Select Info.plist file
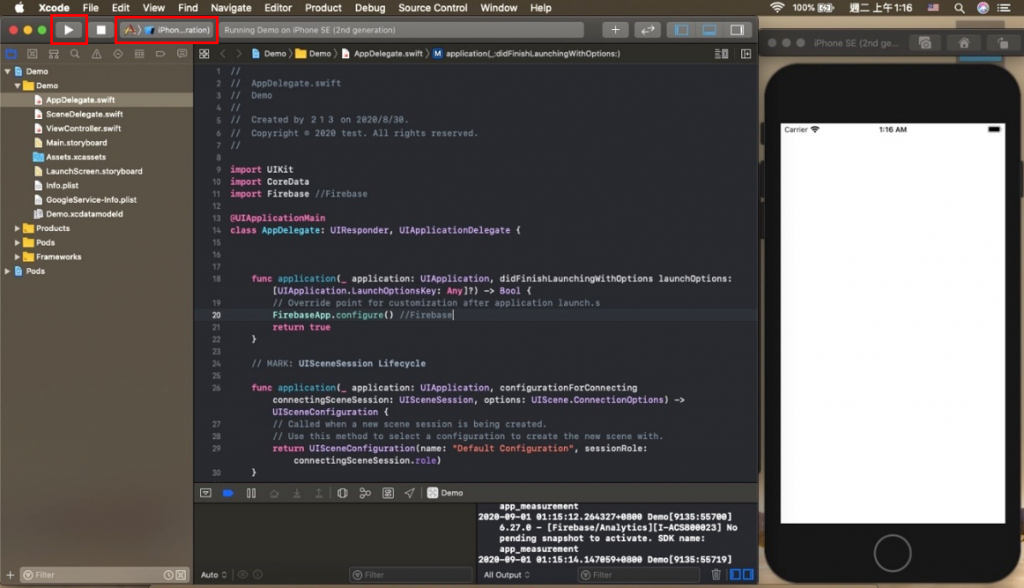 [62, 186]
